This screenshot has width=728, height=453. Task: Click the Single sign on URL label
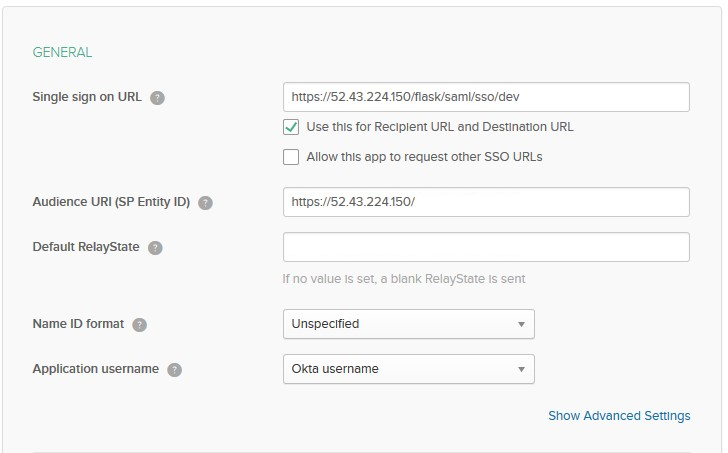(87, 98)
